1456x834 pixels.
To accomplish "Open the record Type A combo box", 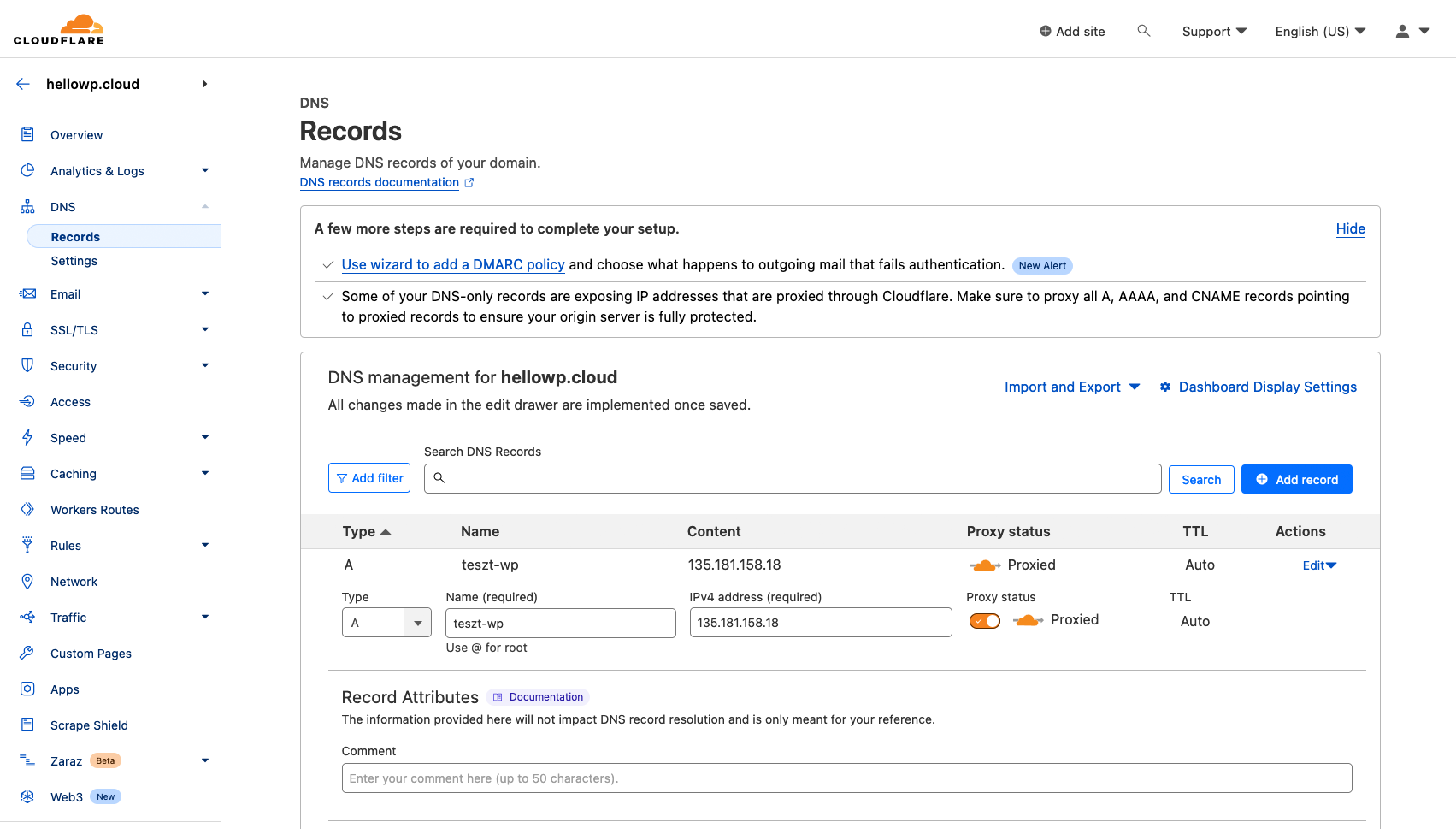I will pyautogui.click(x=386, y=623).
